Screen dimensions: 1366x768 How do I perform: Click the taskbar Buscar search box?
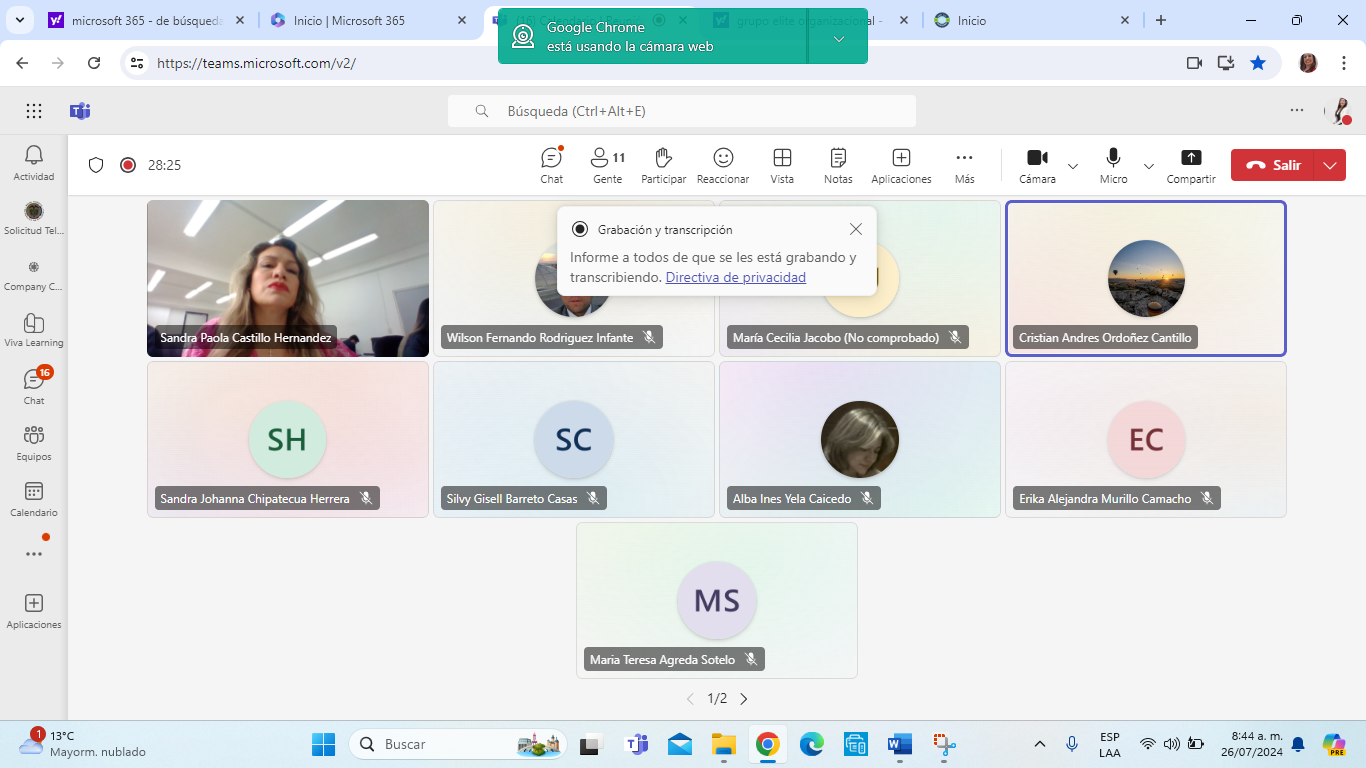click(457, 744)
